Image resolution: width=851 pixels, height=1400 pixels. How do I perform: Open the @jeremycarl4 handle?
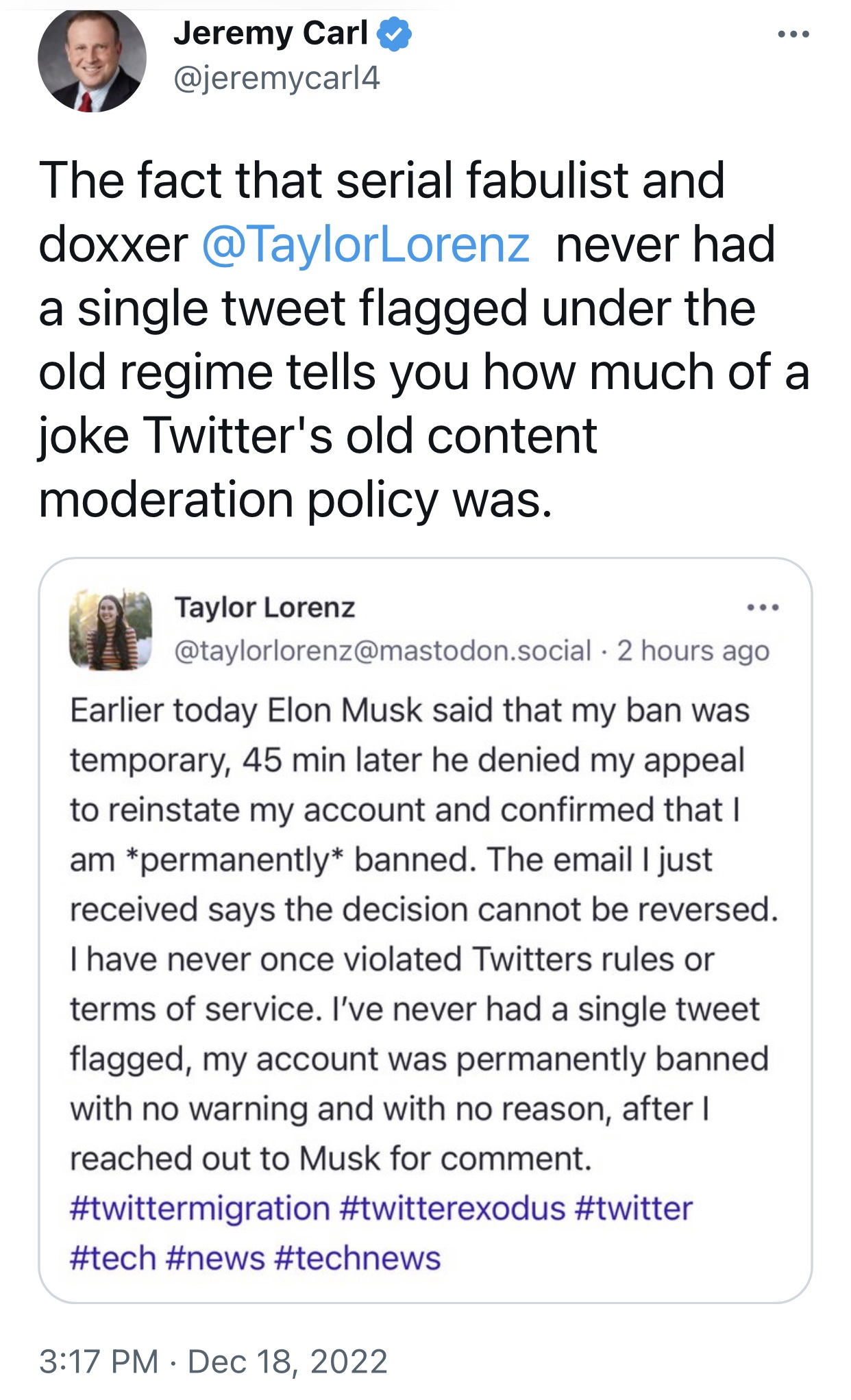[x=277, y=79]
